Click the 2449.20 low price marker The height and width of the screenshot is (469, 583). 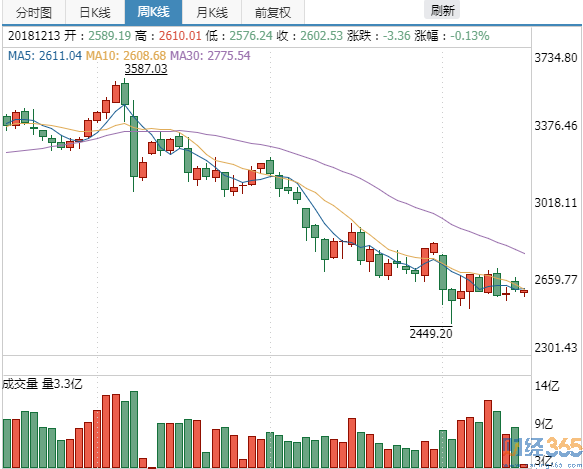coord(431,333)
